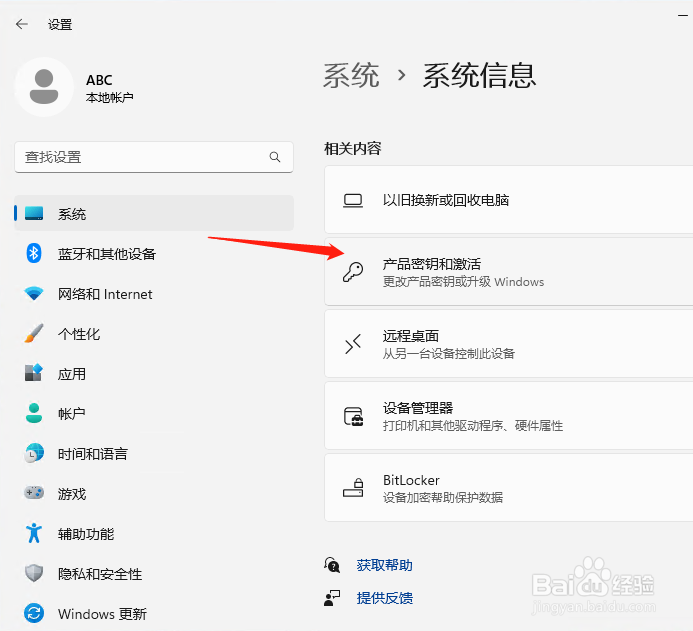Click the ABC user avatar picture
This screenshot has width=693, height=631.
click(44, 87)
